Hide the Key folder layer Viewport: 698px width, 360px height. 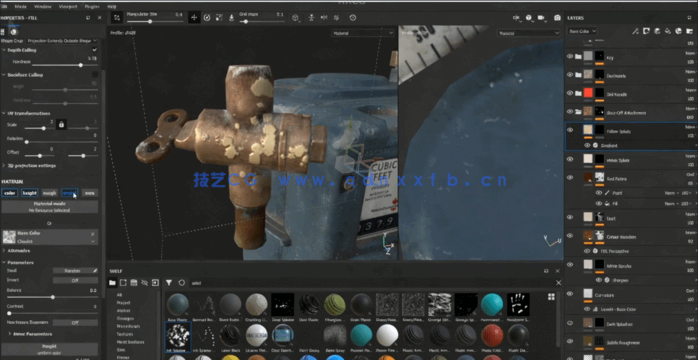click(x=570, y=57)
